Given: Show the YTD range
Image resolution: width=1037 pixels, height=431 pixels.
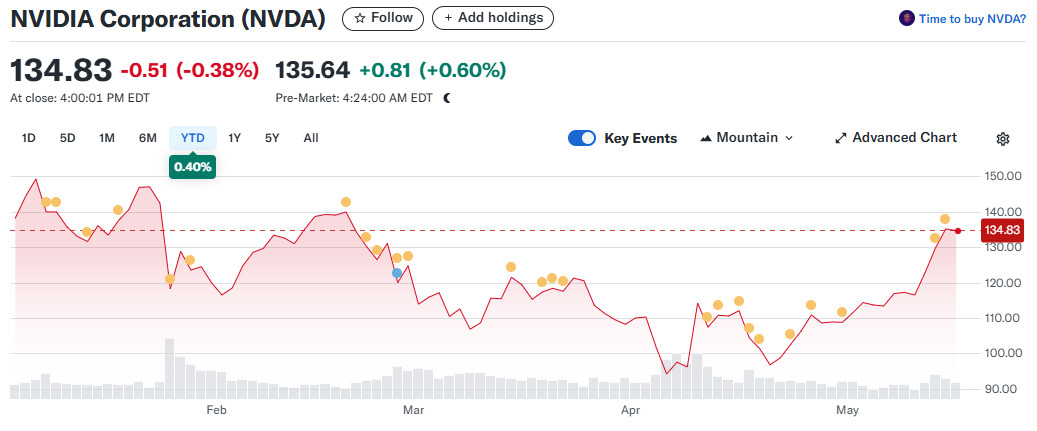Looking at the screenshot, I should click(193, 138).
